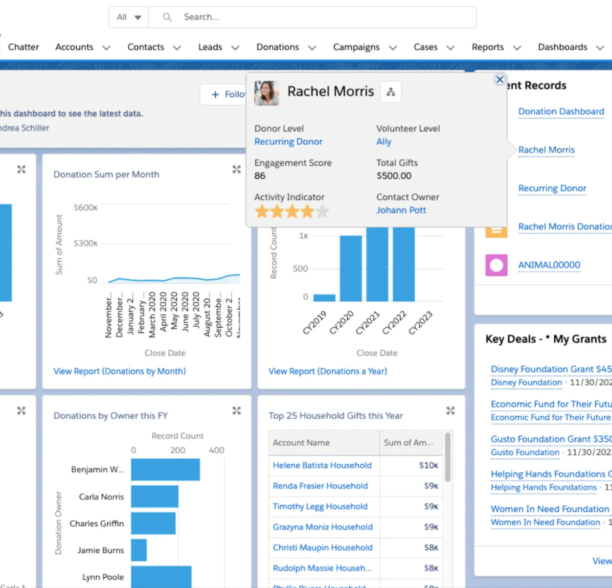Open hierarchy icon next to Rachel Morris
The image size is (612, 588).
click(x=391, y=92)
